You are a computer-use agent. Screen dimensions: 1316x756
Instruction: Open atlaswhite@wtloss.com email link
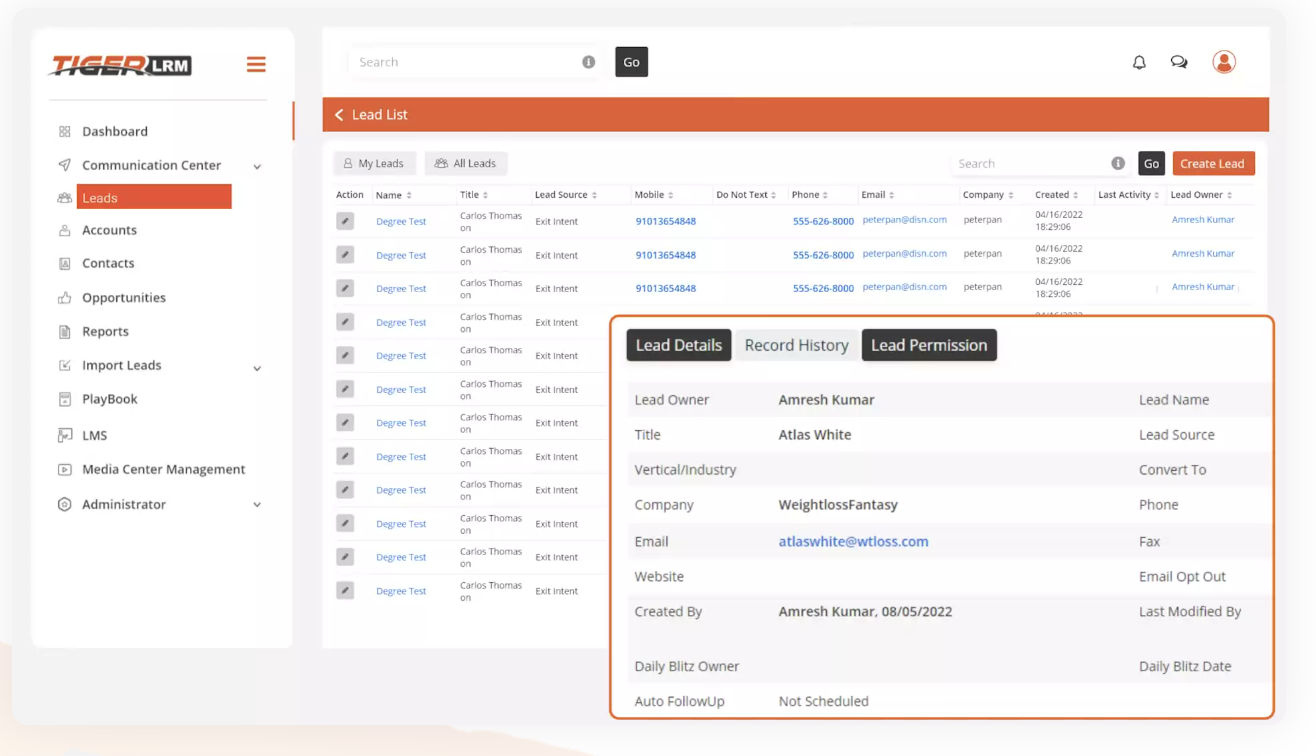(x=853, y=541)
